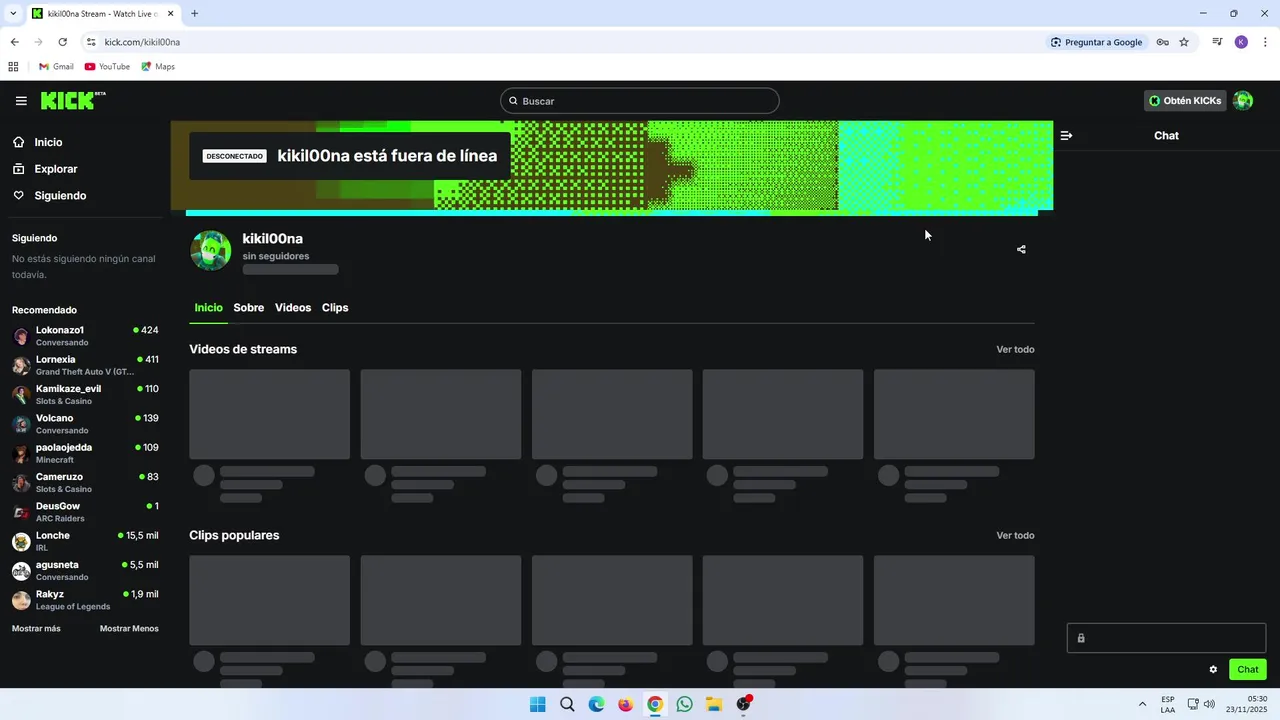The width and height of the screenshot is (1280, 720).
Task: Click the share icon on channel header
Action: point(1021,249)
